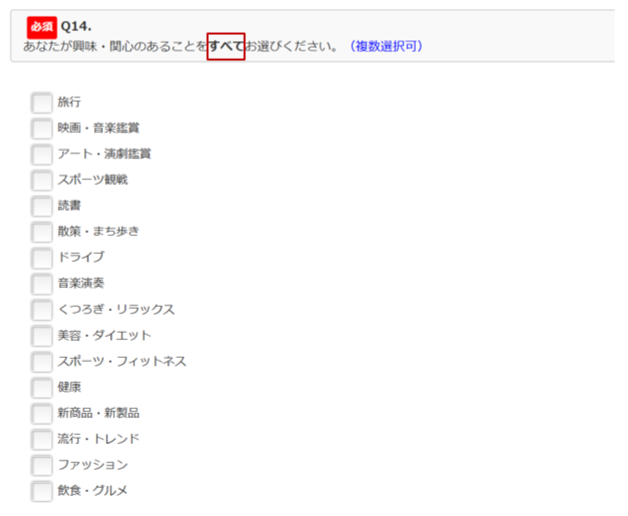Tick the 健康 checkbox

pyautogui.click(x=41, y=388)
